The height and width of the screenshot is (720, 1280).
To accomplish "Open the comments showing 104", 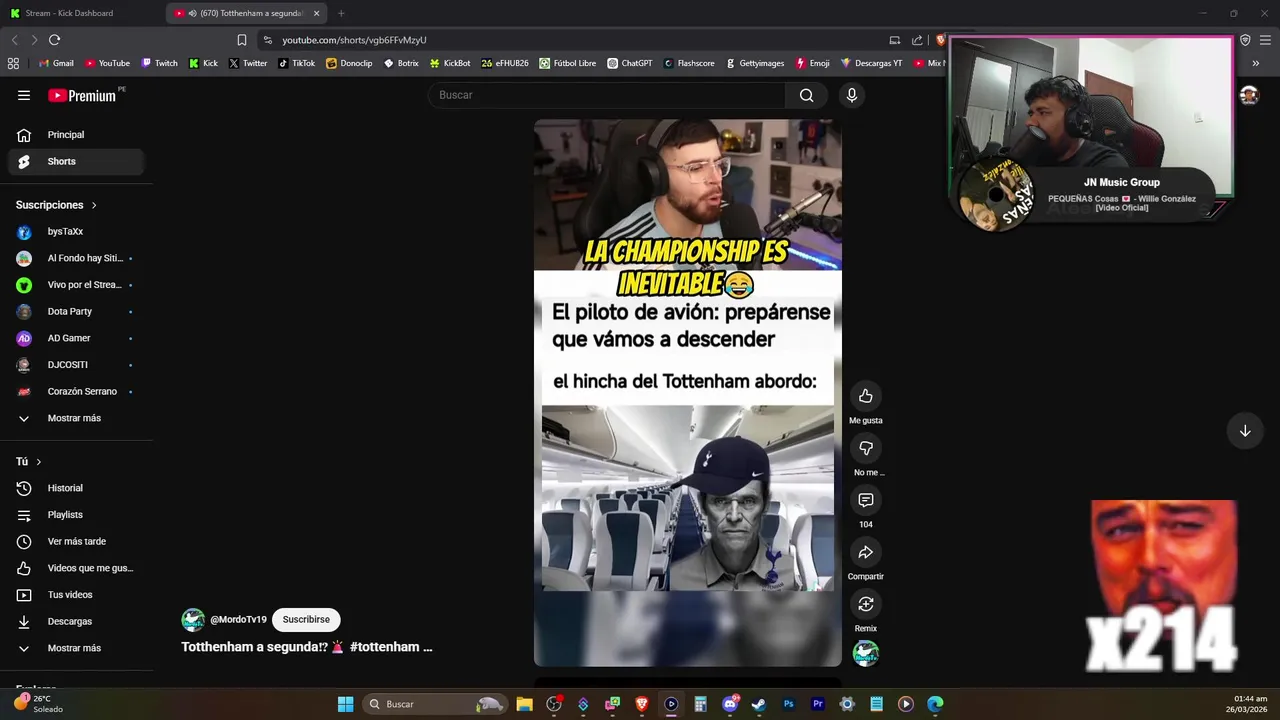I will coord(866,500).
